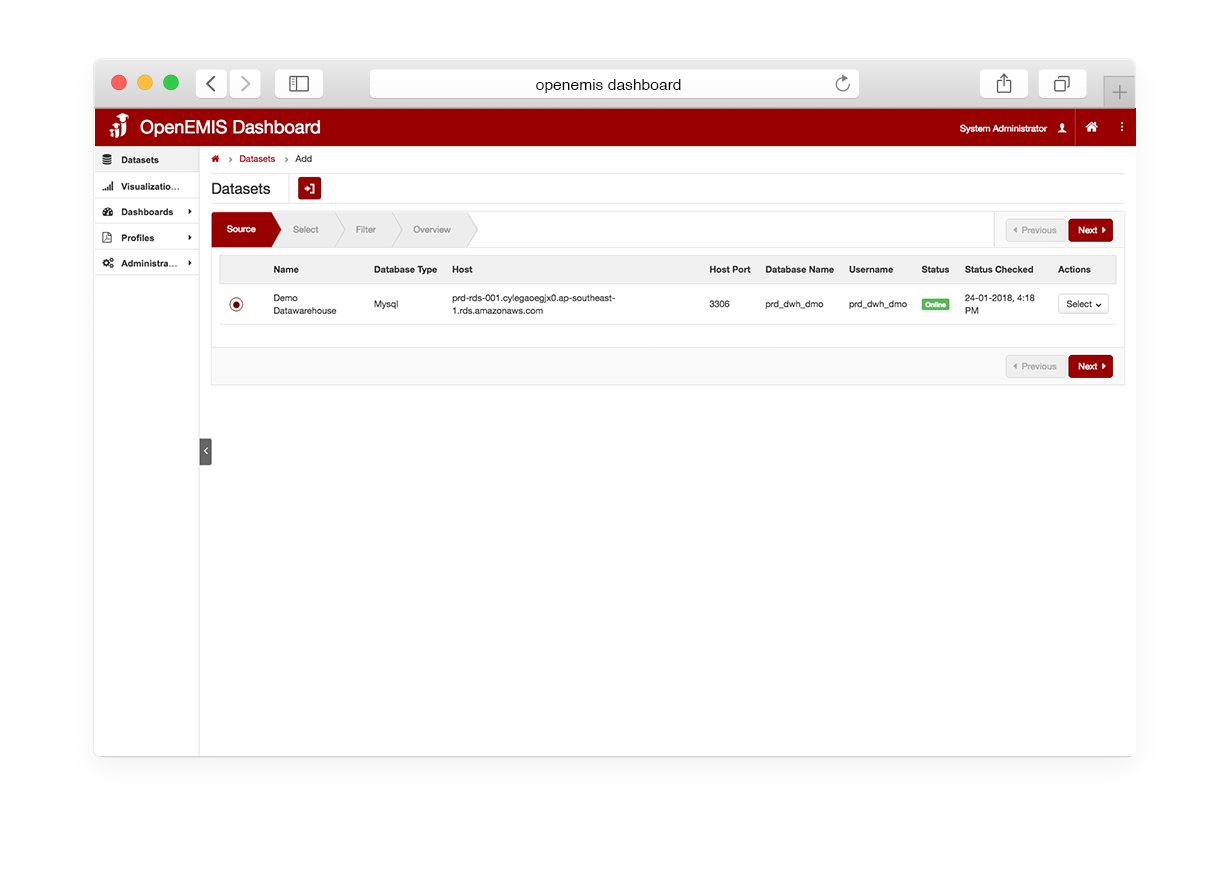Toggle the browser sidebar button

click(299, 84)
